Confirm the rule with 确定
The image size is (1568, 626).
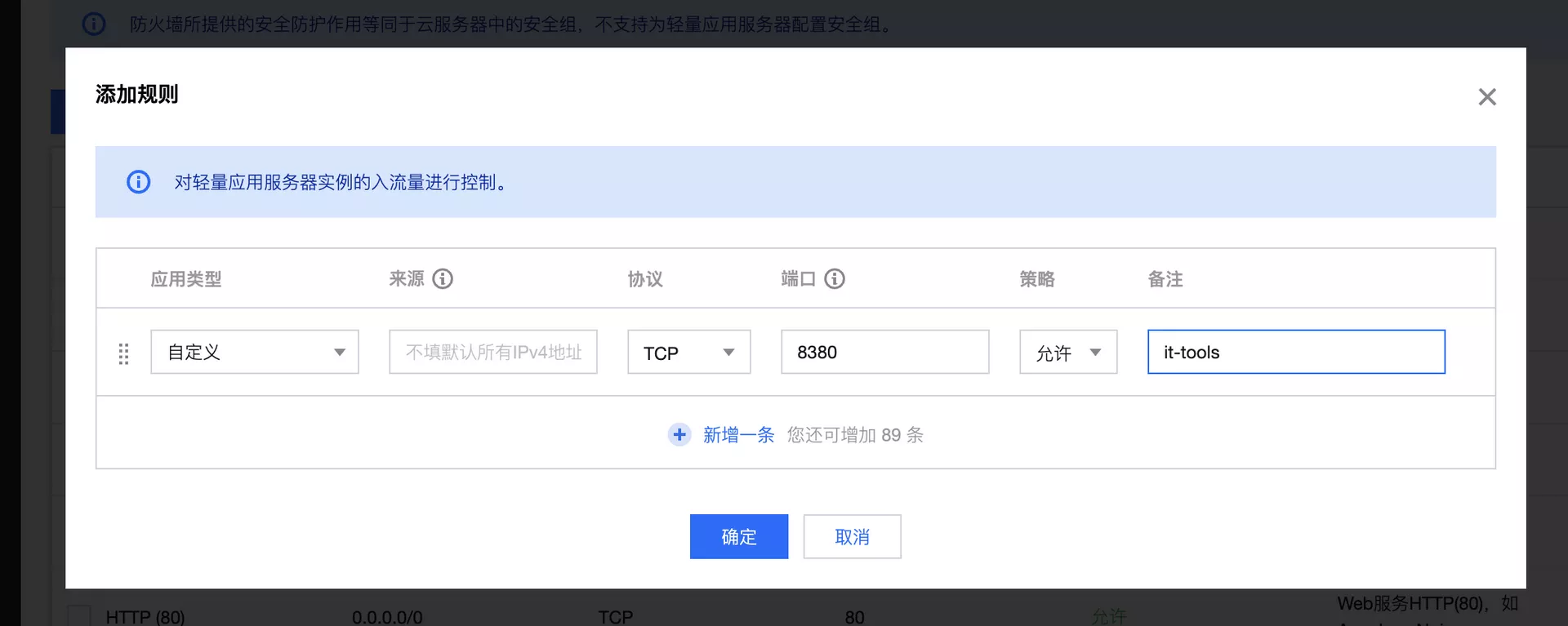pyautogui.click(x=738, y=537)
